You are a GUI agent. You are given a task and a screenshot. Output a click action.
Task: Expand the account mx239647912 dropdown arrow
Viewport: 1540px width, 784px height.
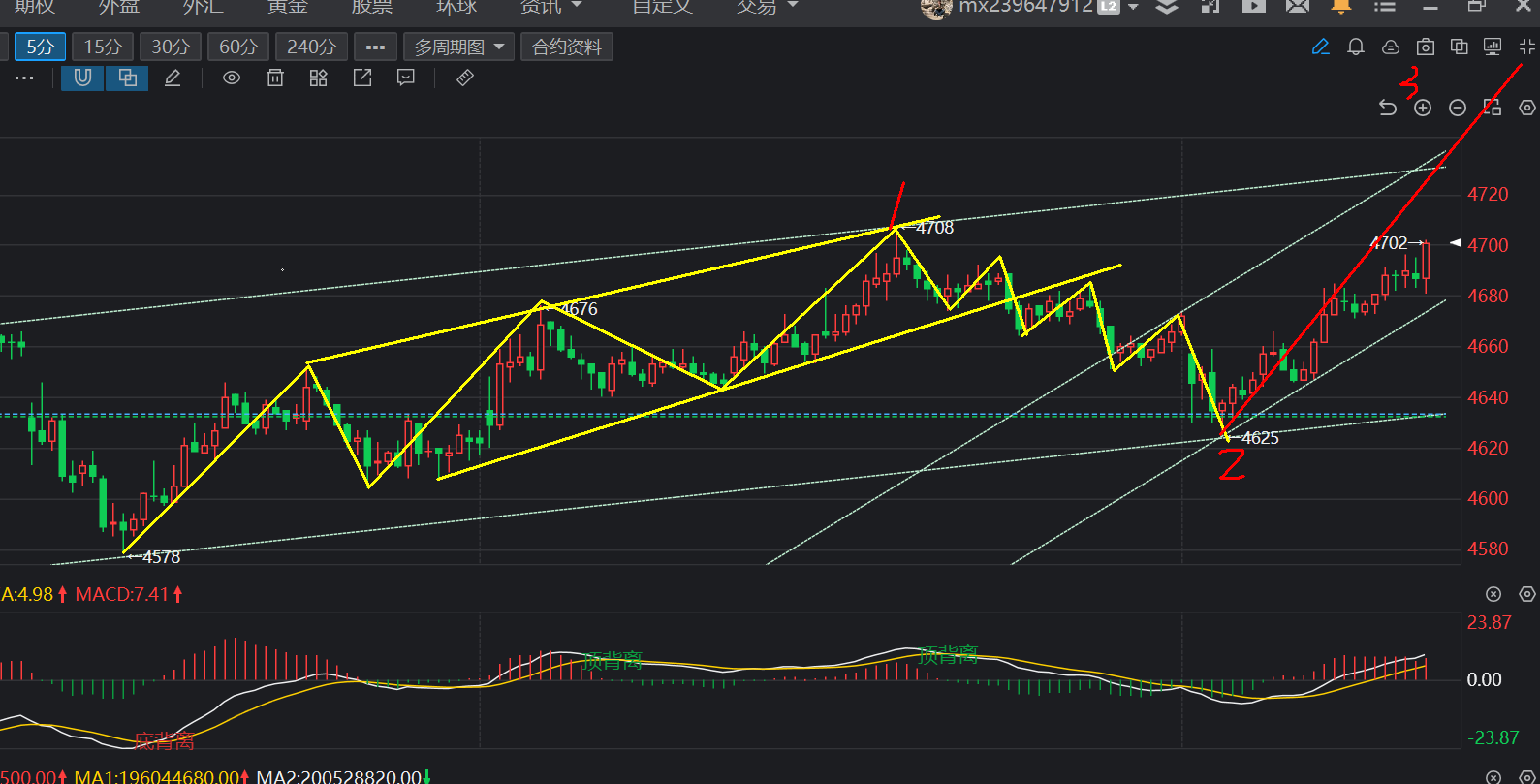tap(1133, 7)
